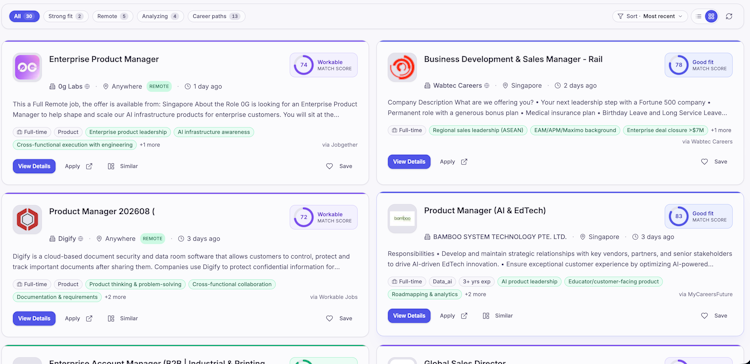Click the Wabtec Careers red logo
This screenshot has width=750, height=364.
point(402,67)
